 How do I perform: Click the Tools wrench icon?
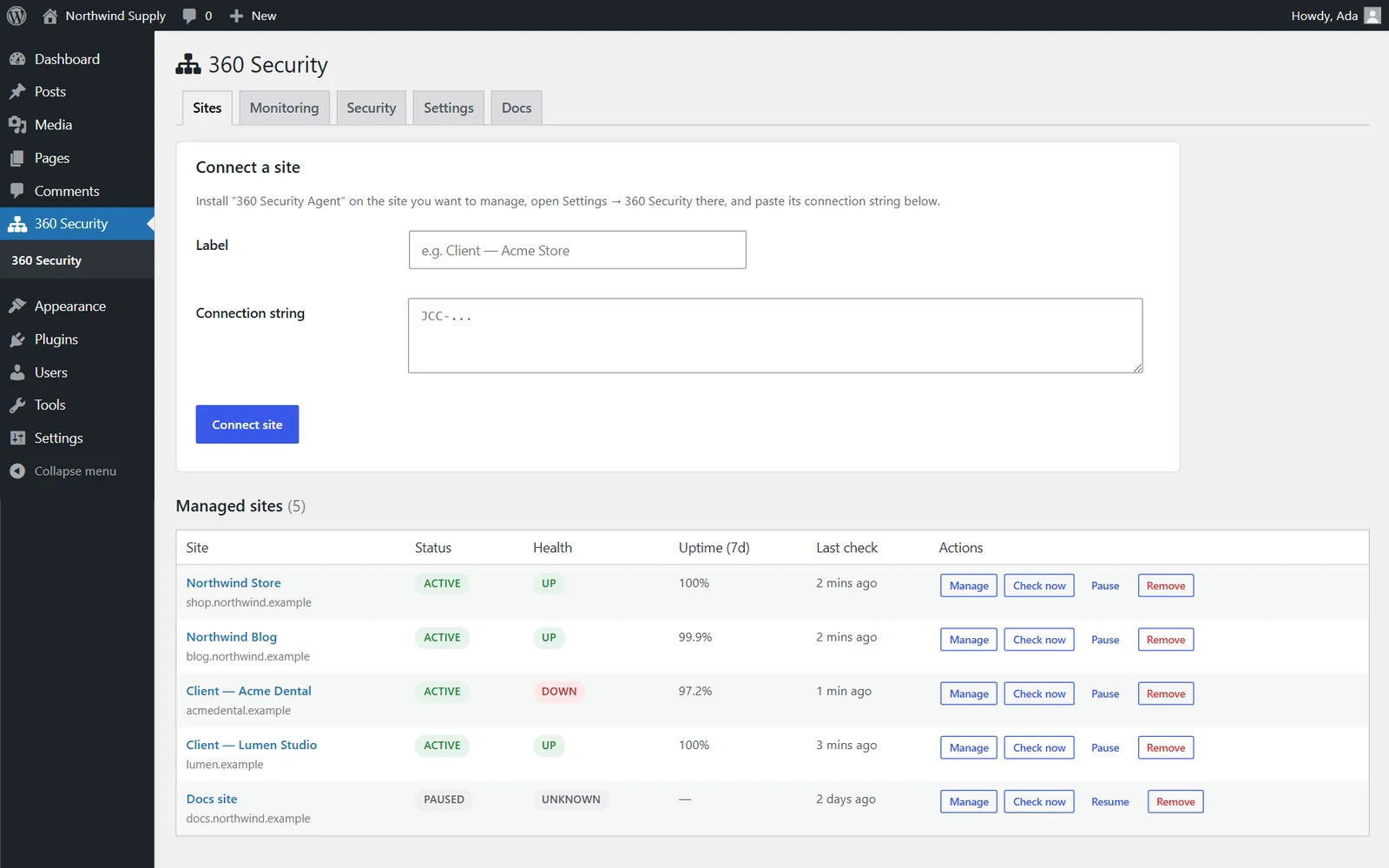click(x=17, y=405)
